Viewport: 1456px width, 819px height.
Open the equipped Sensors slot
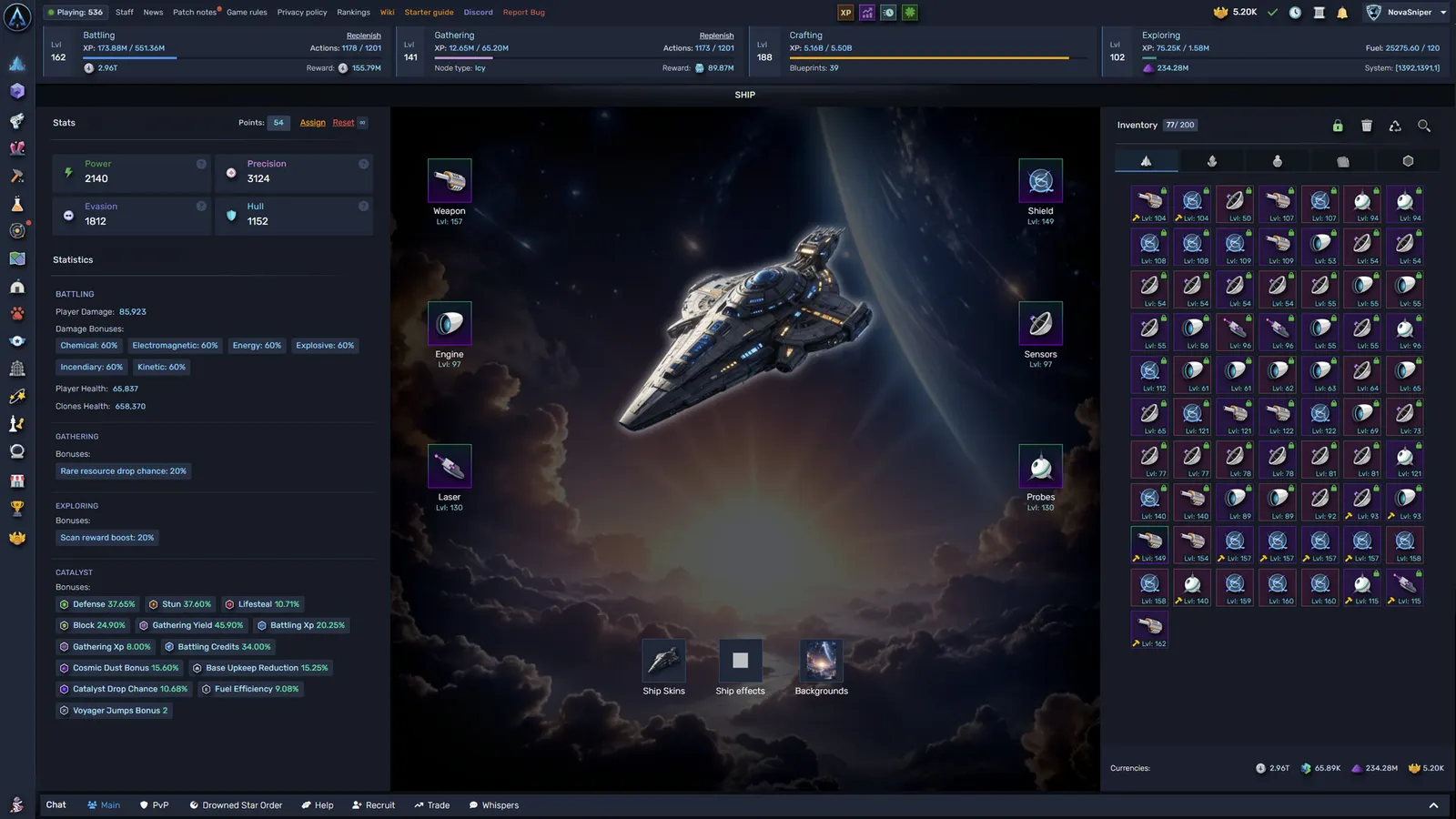click(1040, 323)
